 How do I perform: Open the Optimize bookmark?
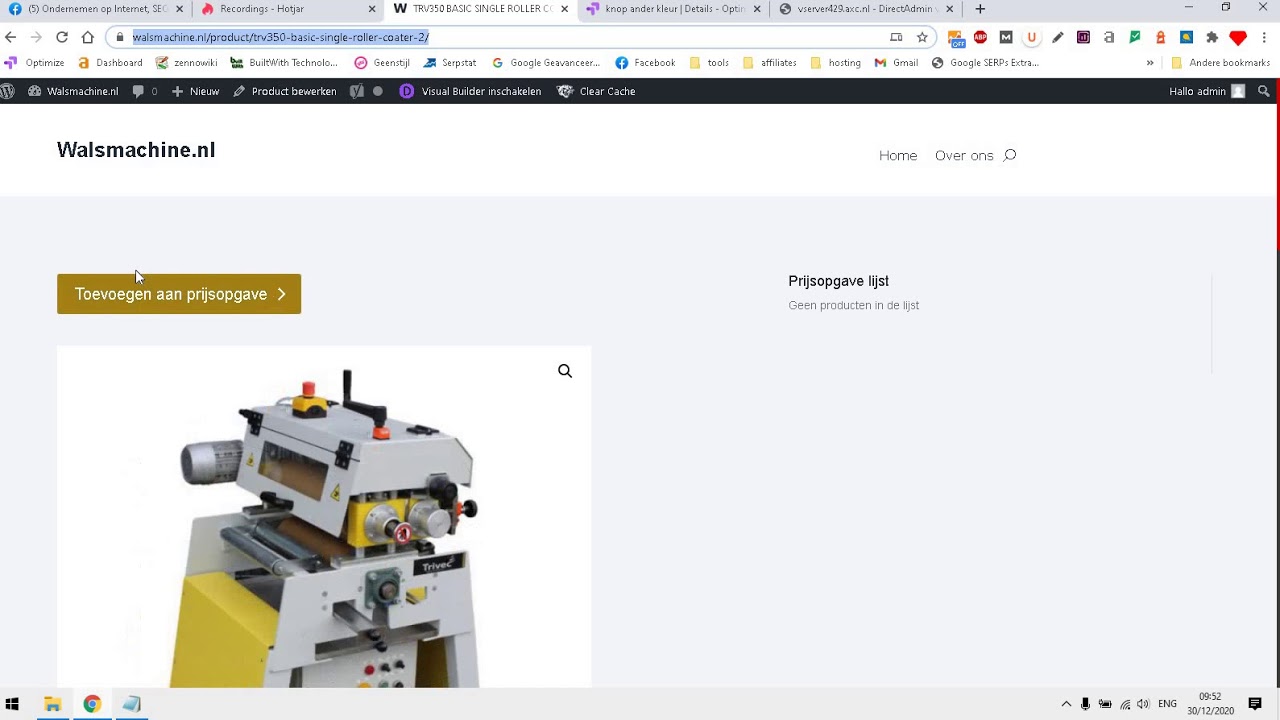pos(35,62)
